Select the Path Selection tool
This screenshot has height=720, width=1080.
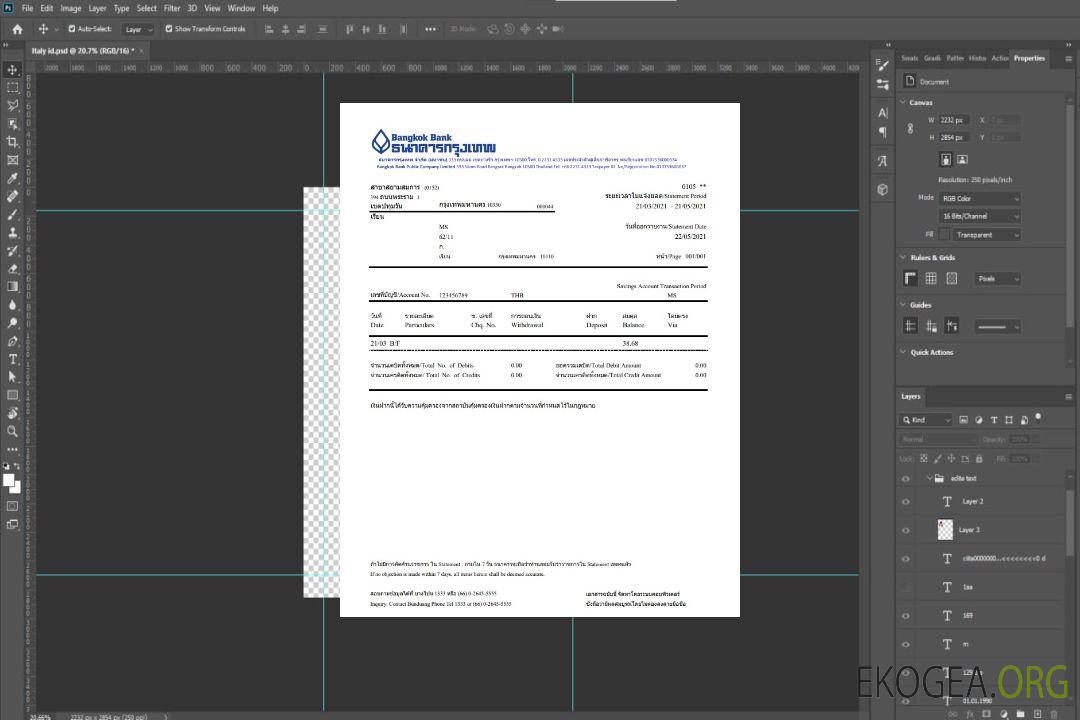(12, 377)
